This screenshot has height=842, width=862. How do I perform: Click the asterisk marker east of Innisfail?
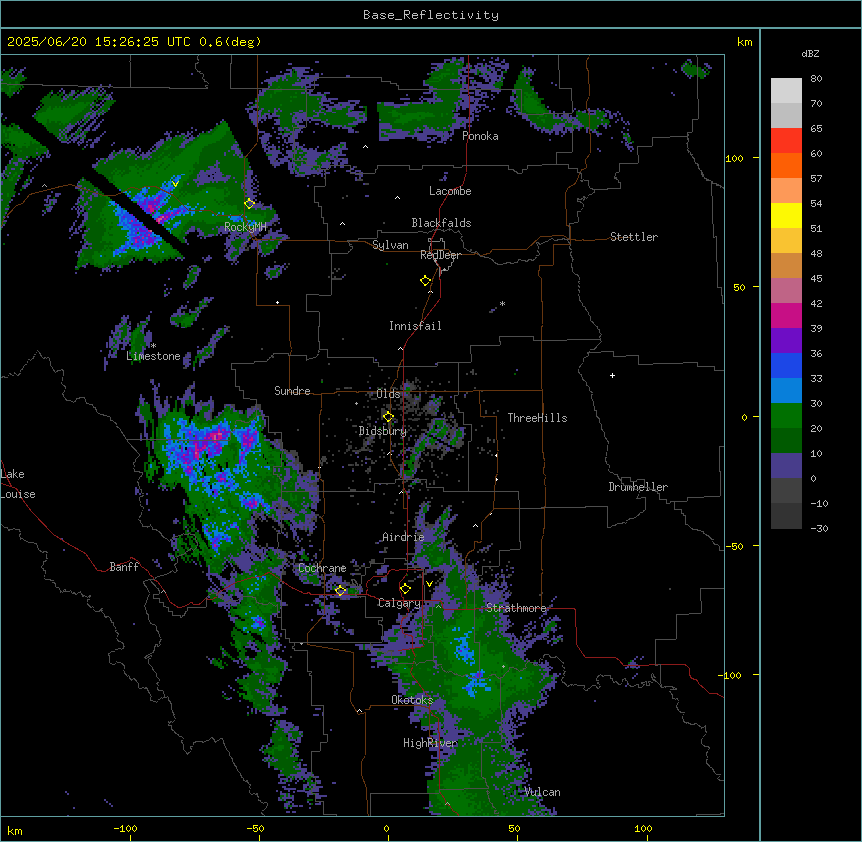(502, 303)
